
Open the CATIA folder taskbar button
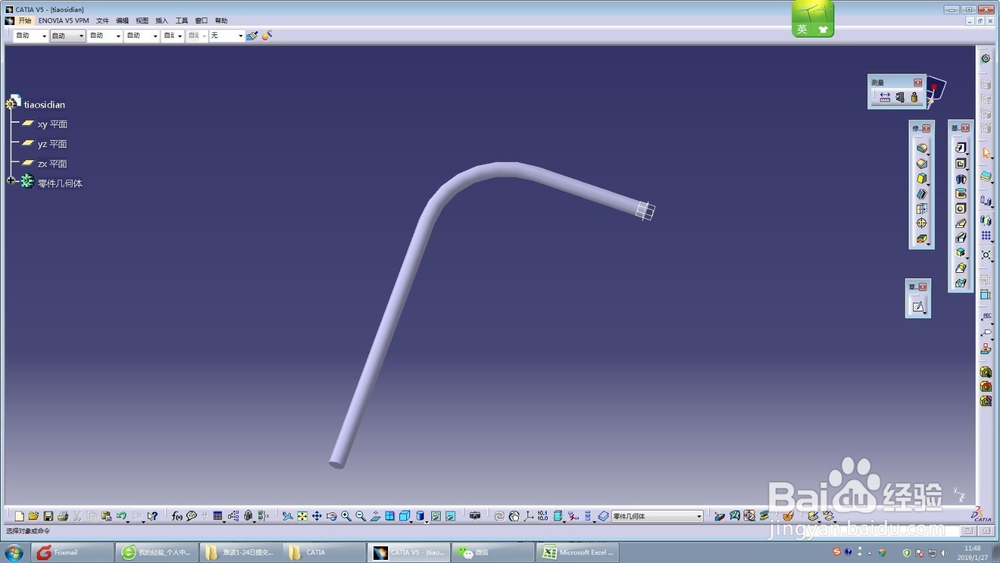click(x=324, y=552)
